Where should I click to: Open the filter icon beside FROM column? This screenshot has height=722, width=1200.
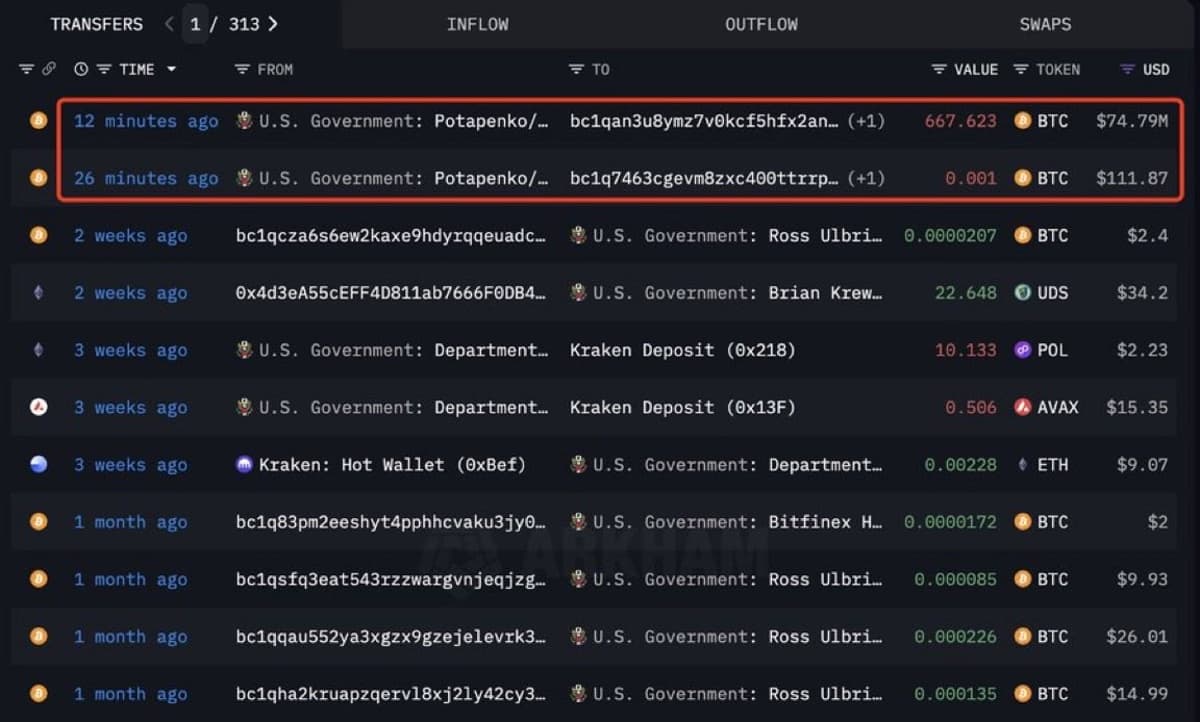pyautogui.click(x=240, y=69)
